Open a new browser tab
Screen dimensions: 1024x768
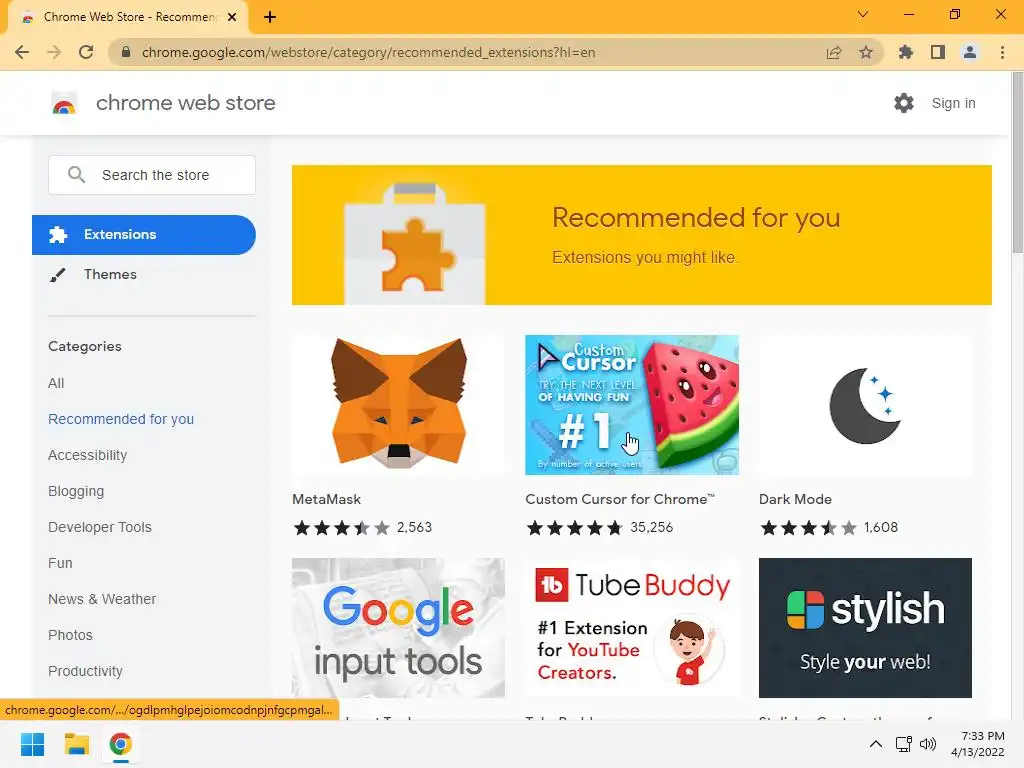(270, 17)
